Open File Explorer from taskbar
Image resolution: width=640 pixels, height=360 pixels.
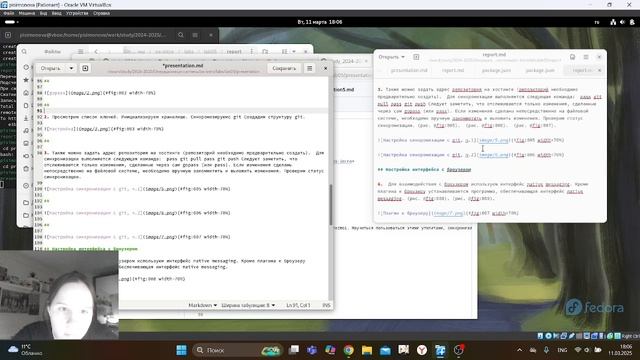tap(367, 350)
